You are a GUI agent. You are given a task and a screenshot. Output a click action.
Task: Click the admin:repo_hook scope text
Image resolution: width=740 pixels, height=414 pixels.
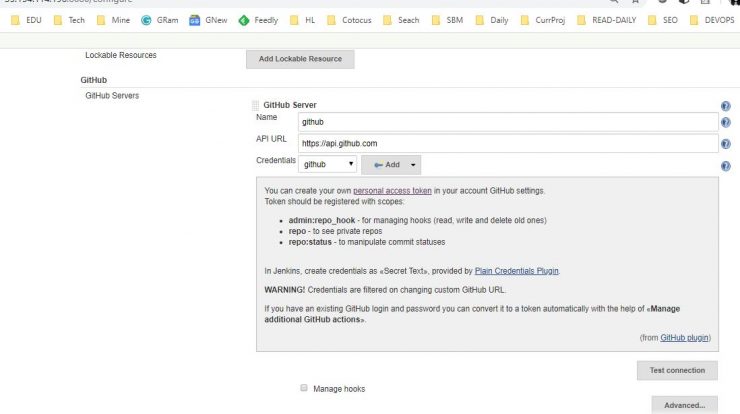pyautogui.click(x=322, y=220)
